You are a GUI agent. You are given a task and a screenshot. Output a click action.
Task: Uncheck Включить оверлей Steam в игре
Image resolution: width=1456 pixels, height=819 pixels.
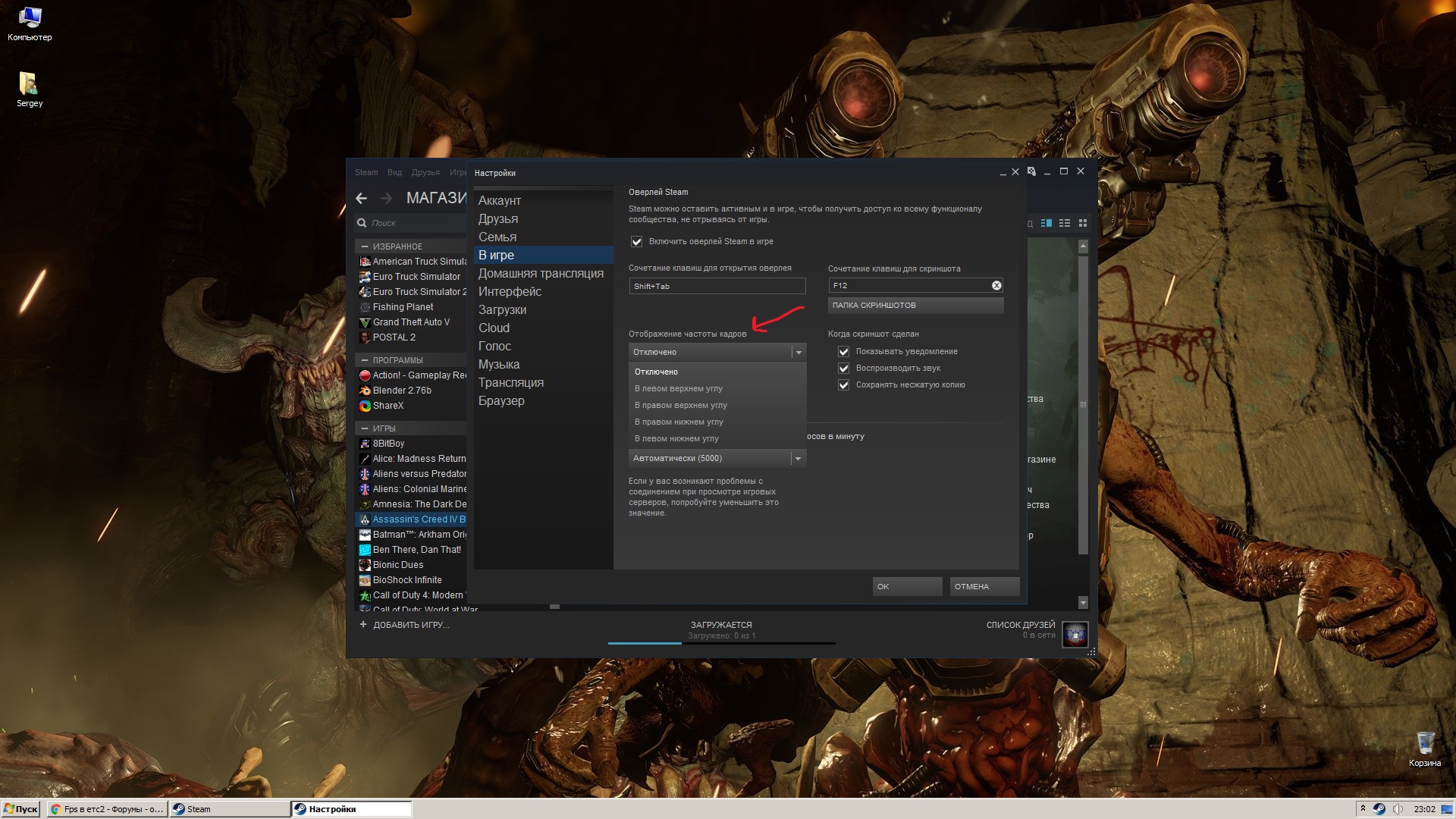[x=637, y=242]
